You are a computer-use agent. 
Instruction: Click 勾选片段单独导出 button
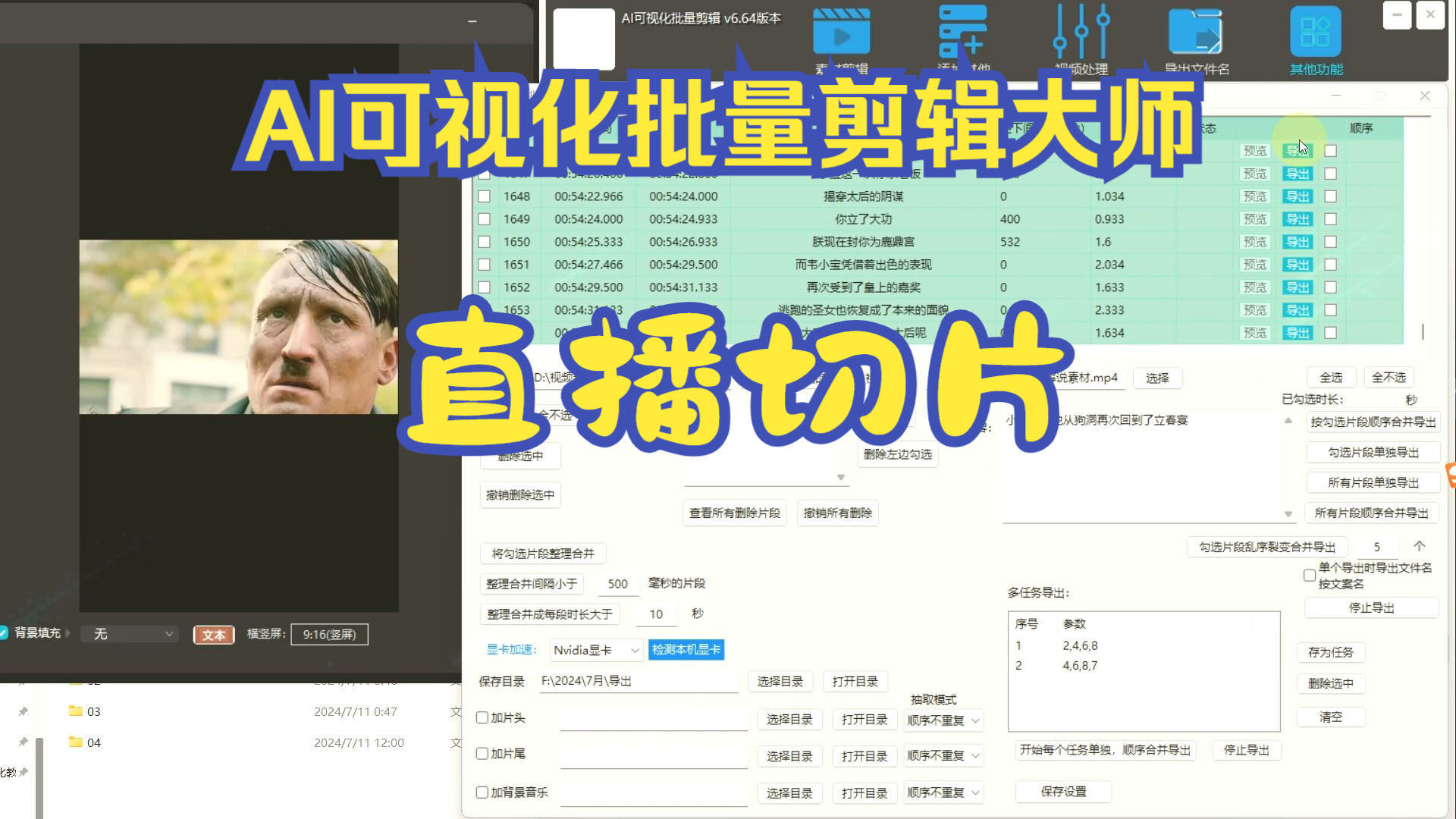1373,452
